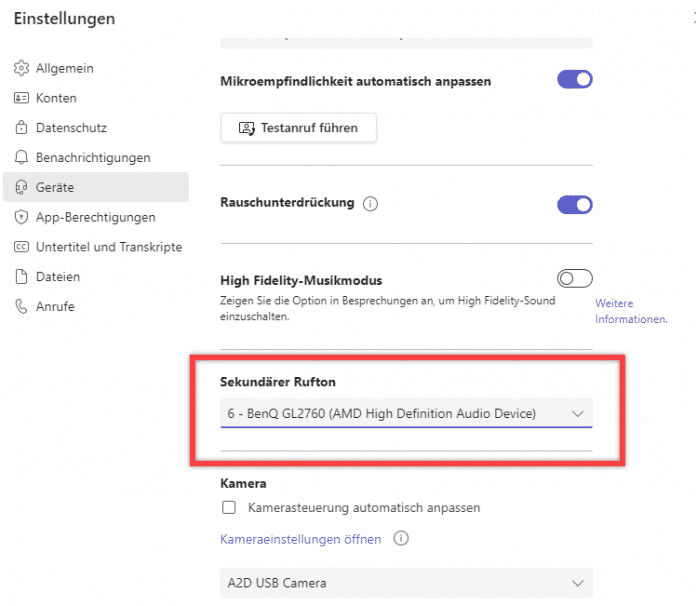
Task: Click the Untertitel und Transkripte CC icon
Action: coord(21,247)
